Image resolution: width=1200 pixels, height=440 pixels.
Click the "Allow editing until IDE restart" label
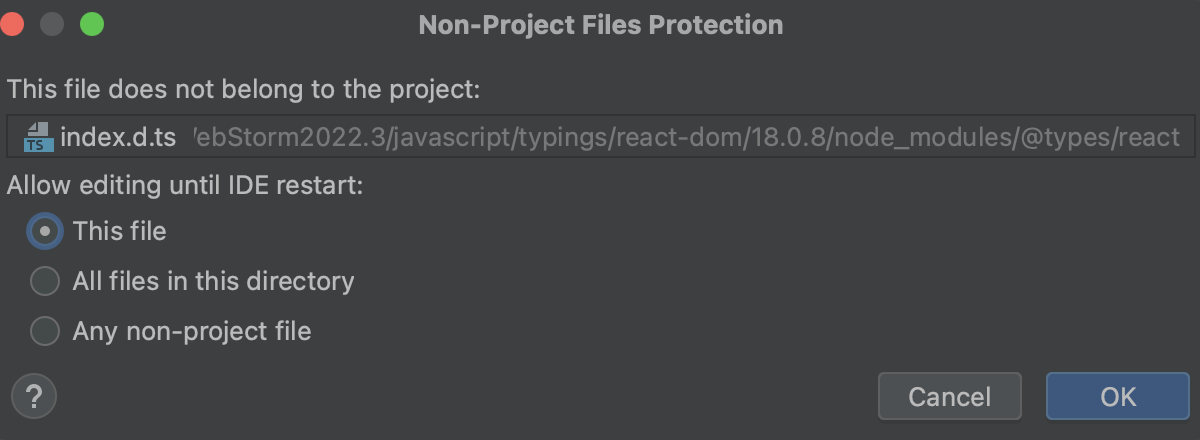(x=184, y=185)
